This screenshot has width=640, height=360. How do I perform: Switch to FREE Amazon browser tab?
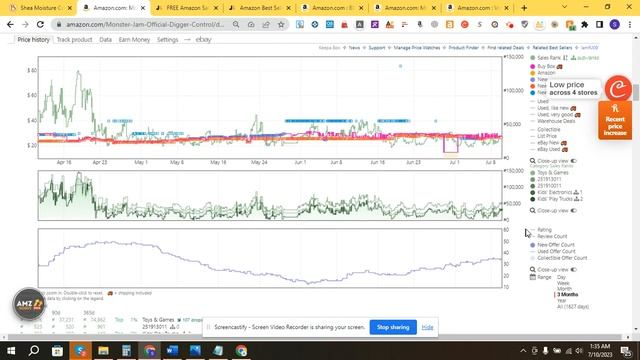188,8
